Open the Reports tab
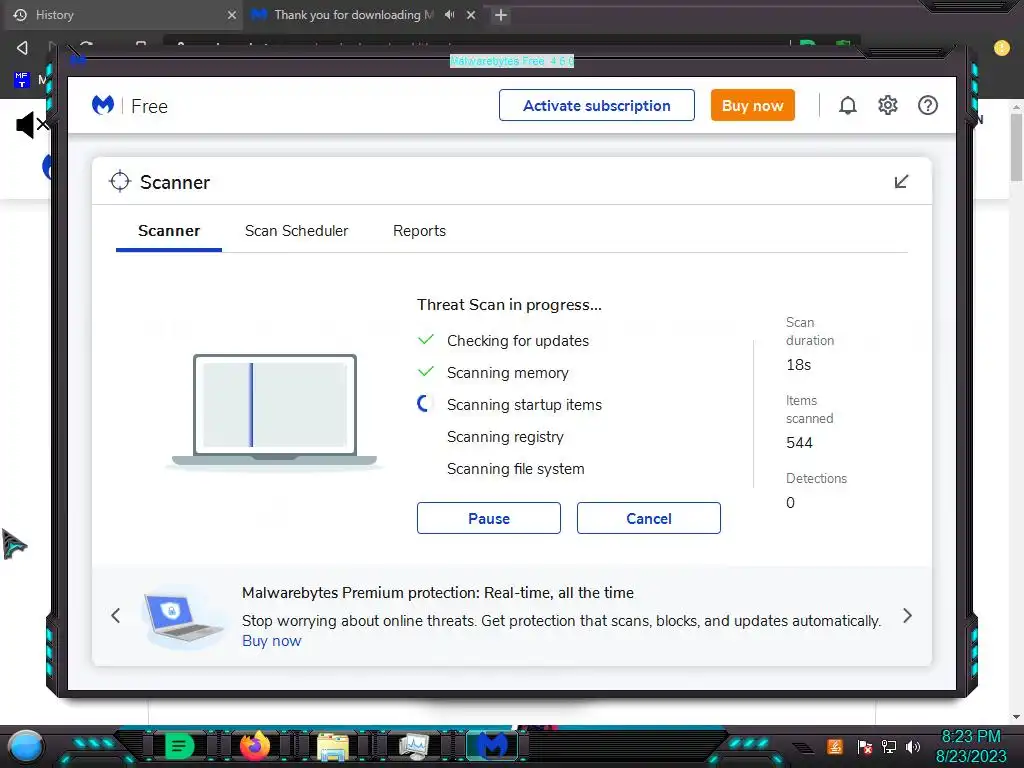This screenshot has height=768, width=1024. (x=419, y=231)
